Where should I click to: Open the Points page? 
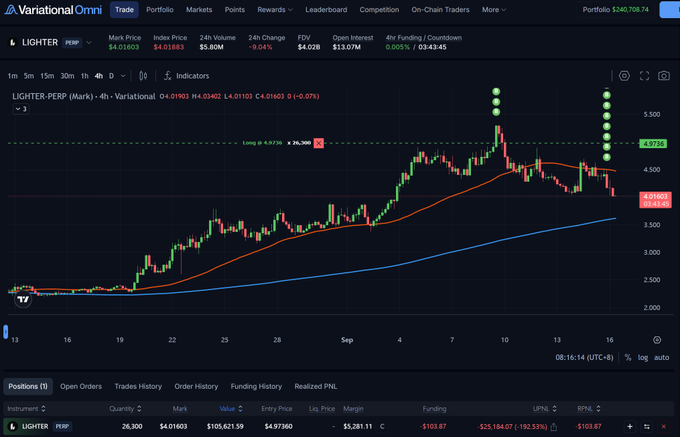235,10
